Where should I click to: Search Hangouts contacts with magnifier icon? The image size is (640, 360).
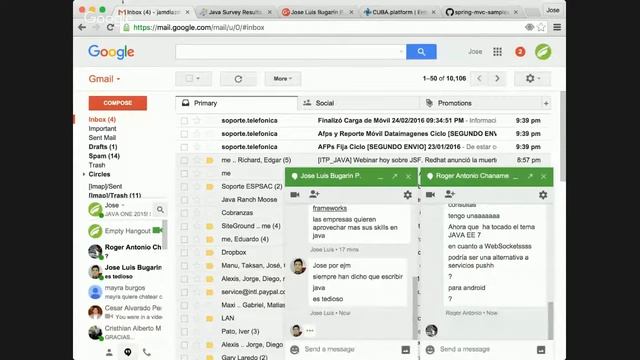pos(160,209)
